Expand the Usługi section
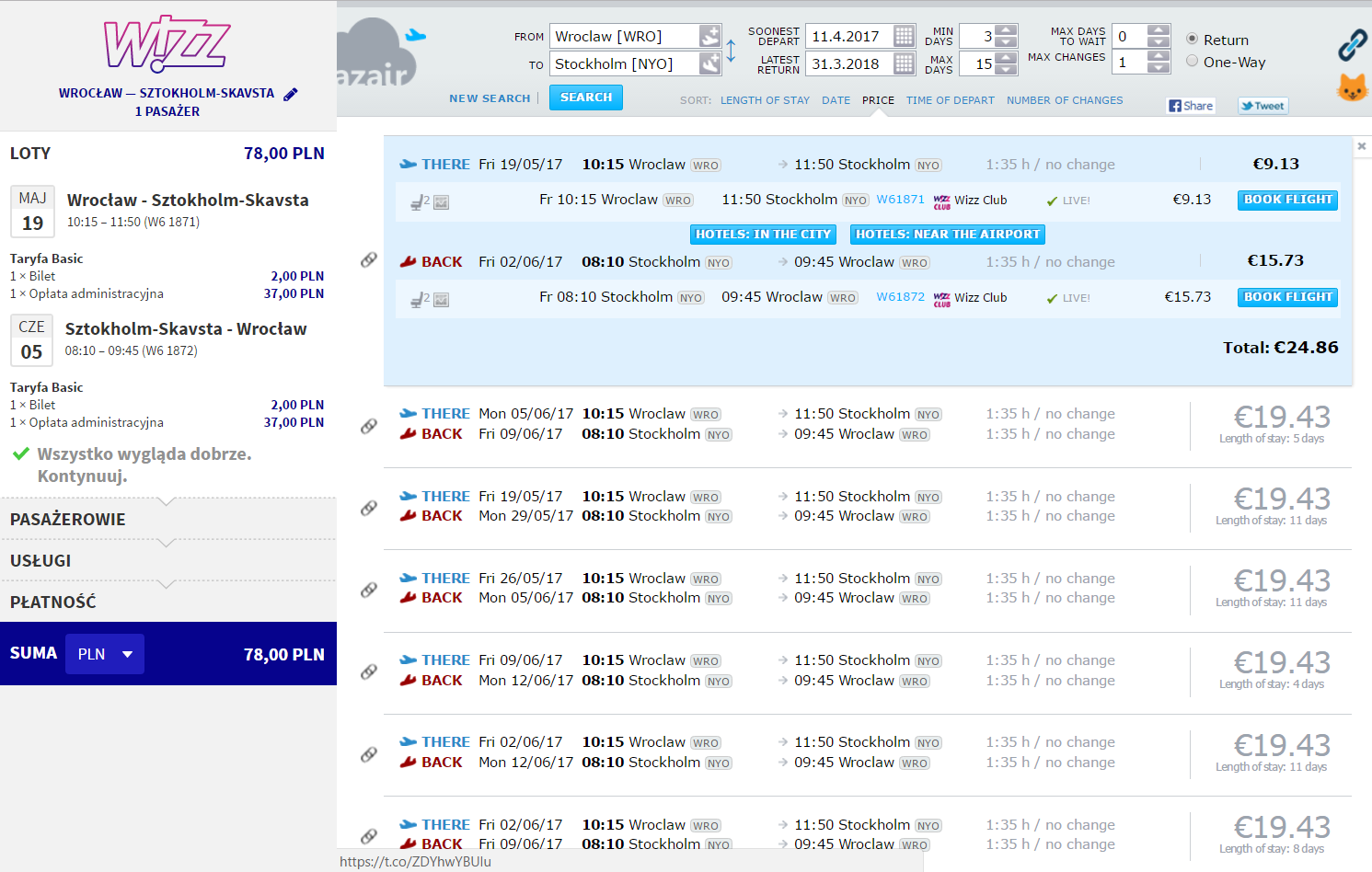Image resolution: width=1372 pixels, height=872 pixels. pyautogui.click(x=167, y=560)
